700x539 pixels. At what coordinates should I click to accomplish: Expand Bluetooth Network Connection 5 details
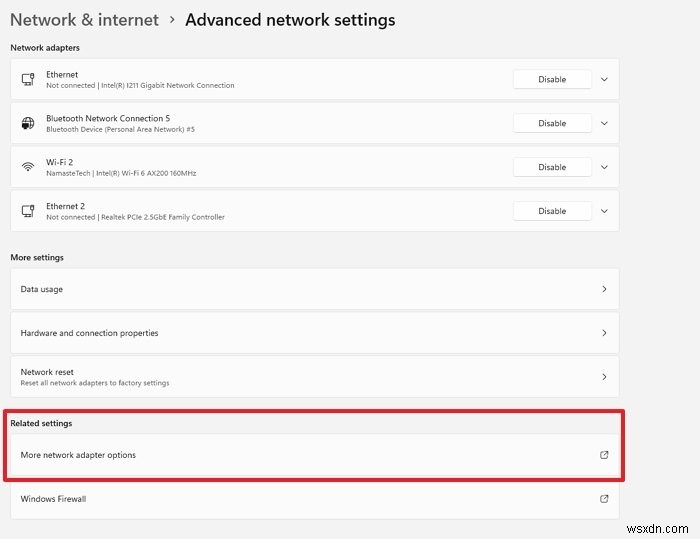(604, 123)
